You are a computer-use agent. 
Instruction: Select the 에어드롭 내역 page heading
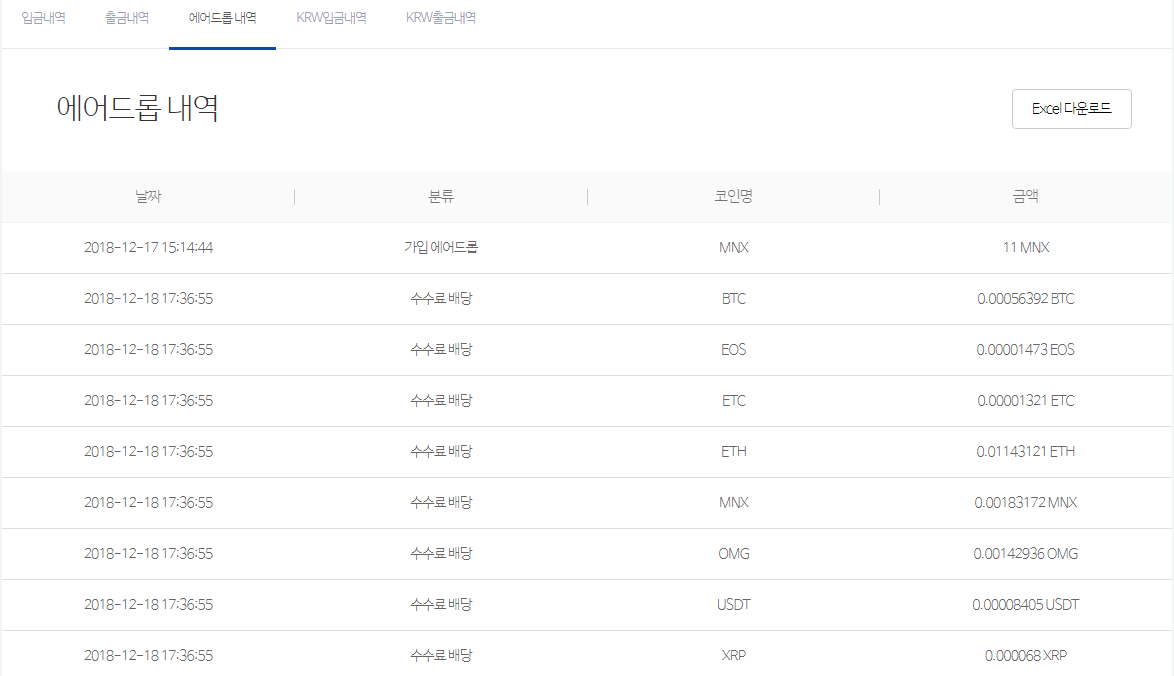coord(137,108)
